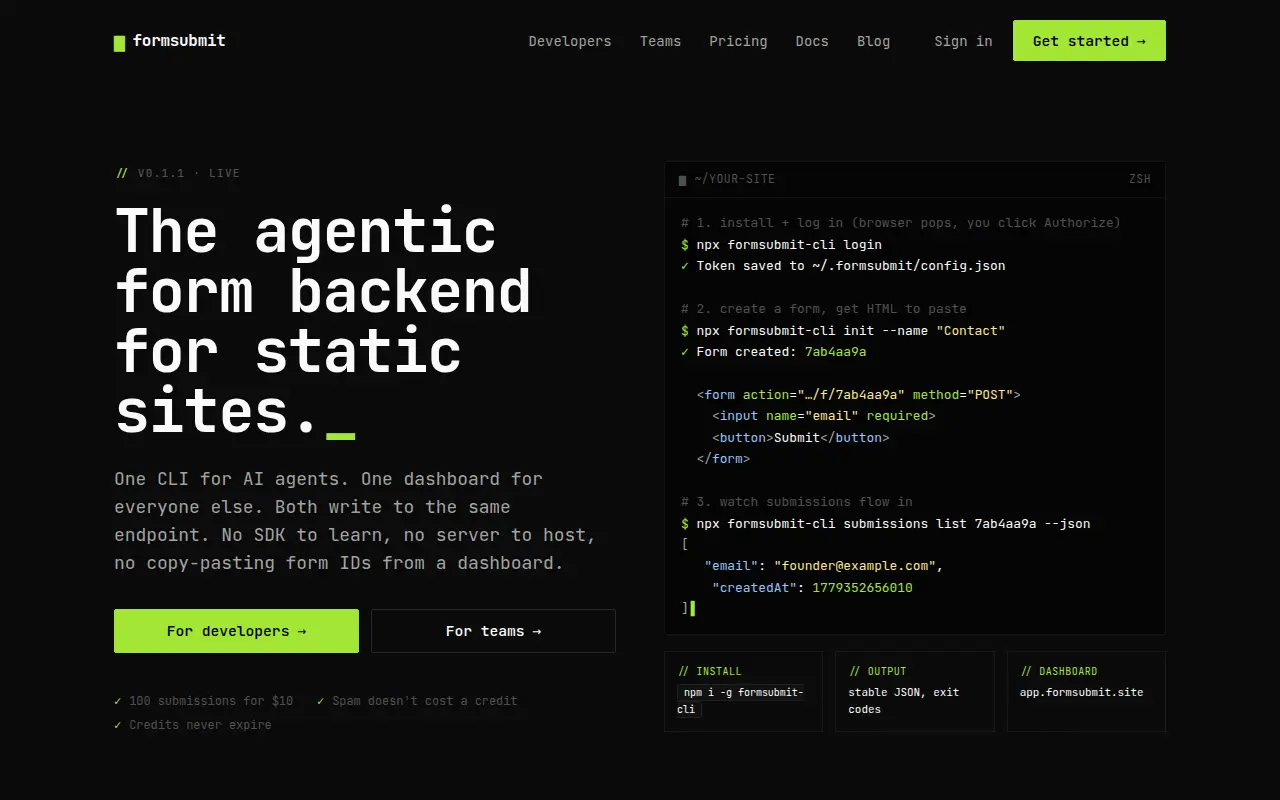Click the terminal window icon beside ~/YOUR-SITE
Screen dimensions: 1280x800
(682, 180)
